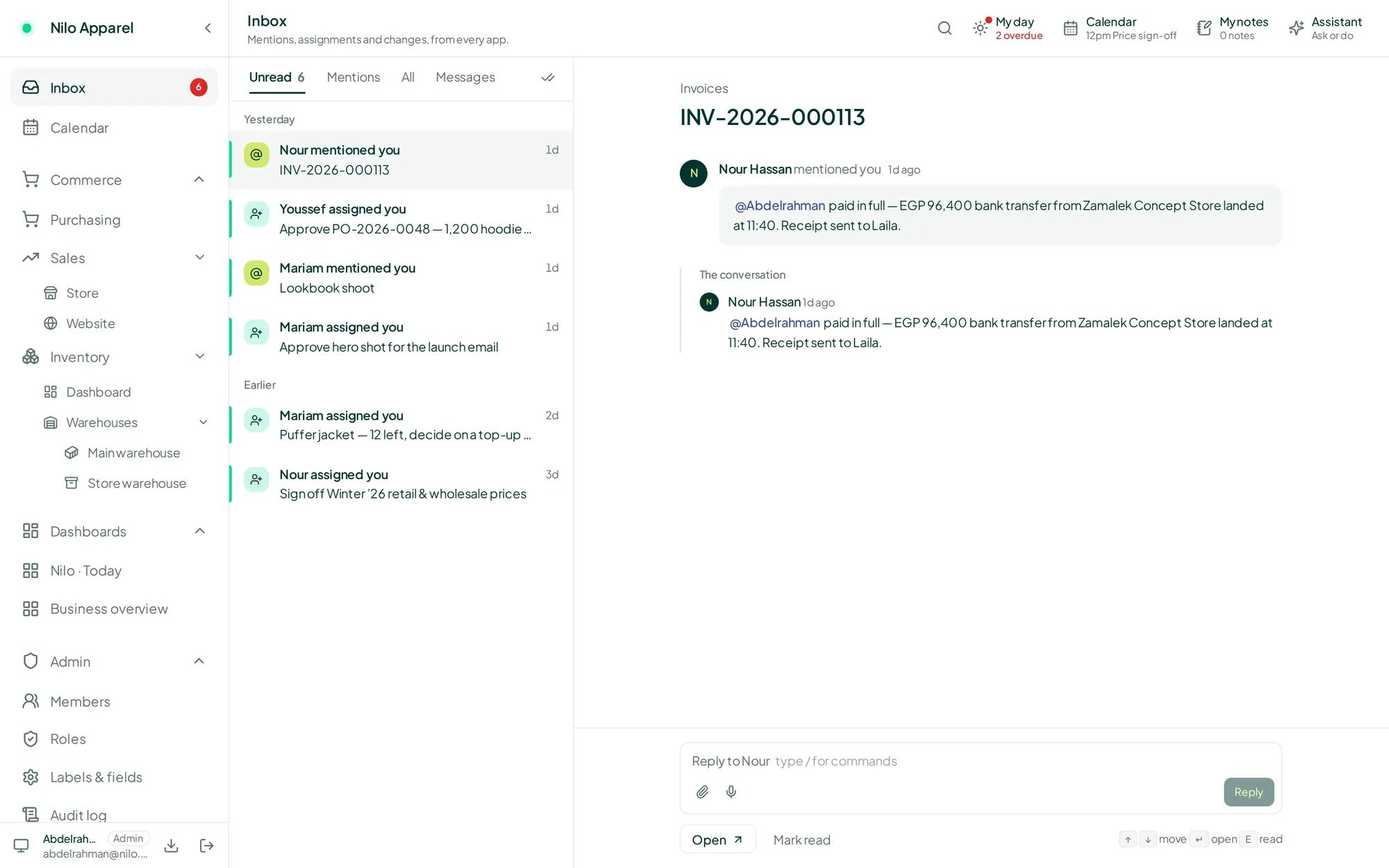
Task: Collapse the Admin section chevron
Action: (x=199, y=661)
